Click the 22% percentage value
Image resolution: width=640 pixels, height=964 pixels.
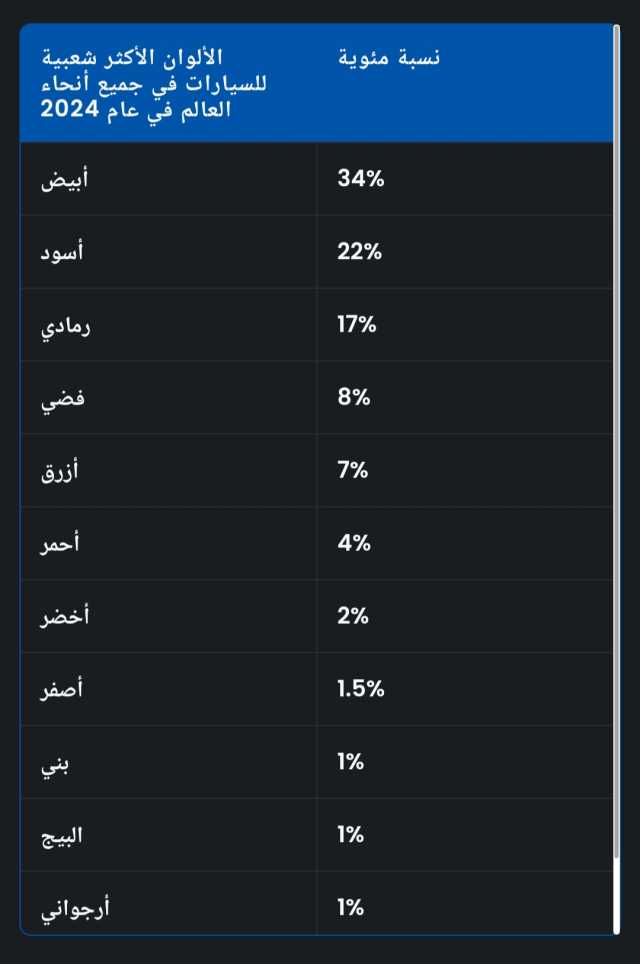click(360, 251)
